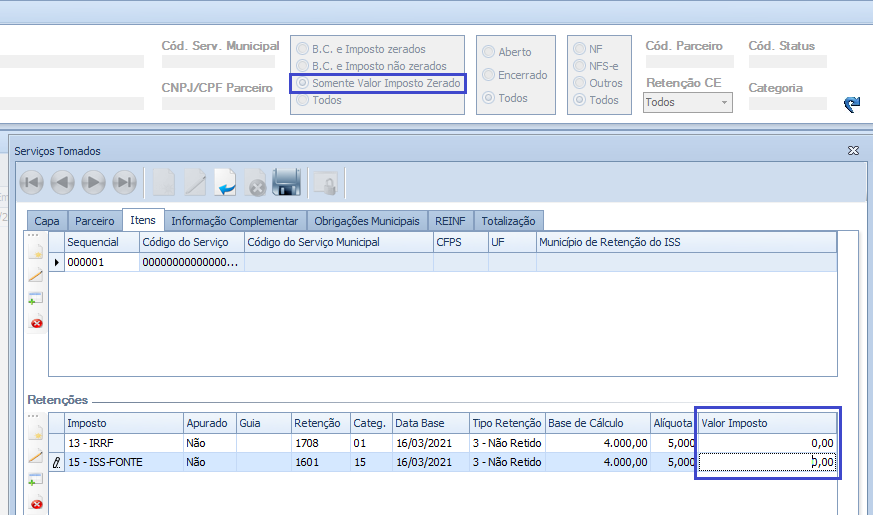Choose the 'NFS-e' radio option

[579, 66]
